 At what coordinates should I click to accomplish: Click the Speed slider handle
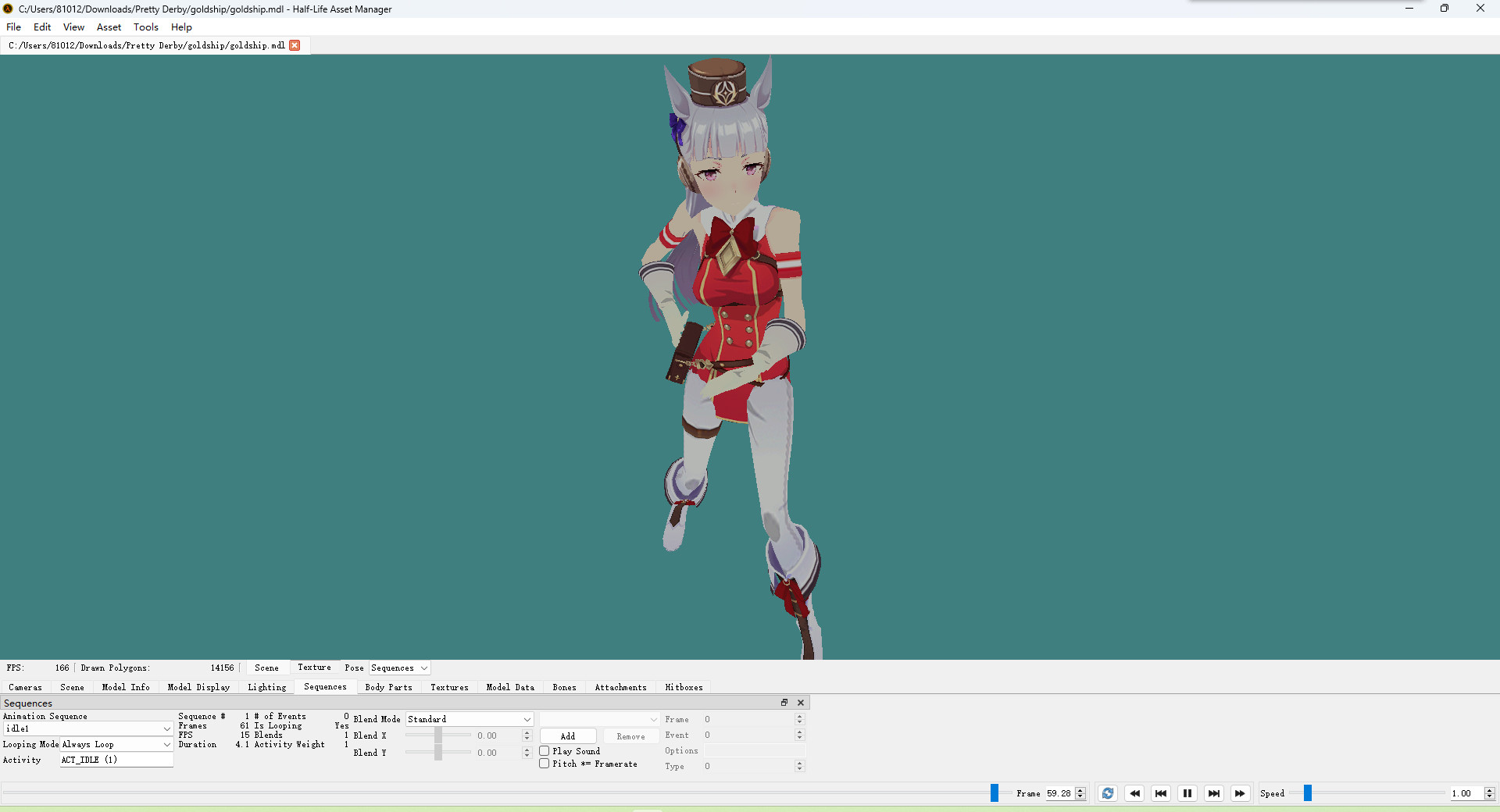(x=1307, y=793)
